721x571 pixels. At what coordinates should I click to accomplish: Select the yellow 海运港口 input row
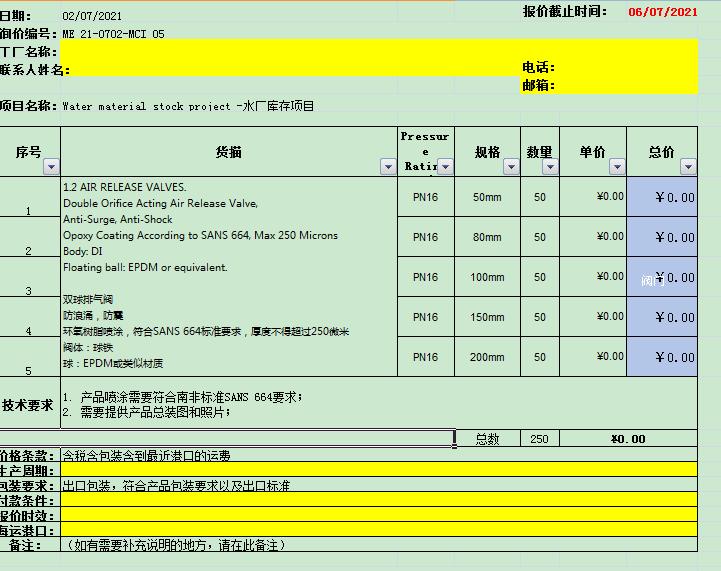(378, 530)
